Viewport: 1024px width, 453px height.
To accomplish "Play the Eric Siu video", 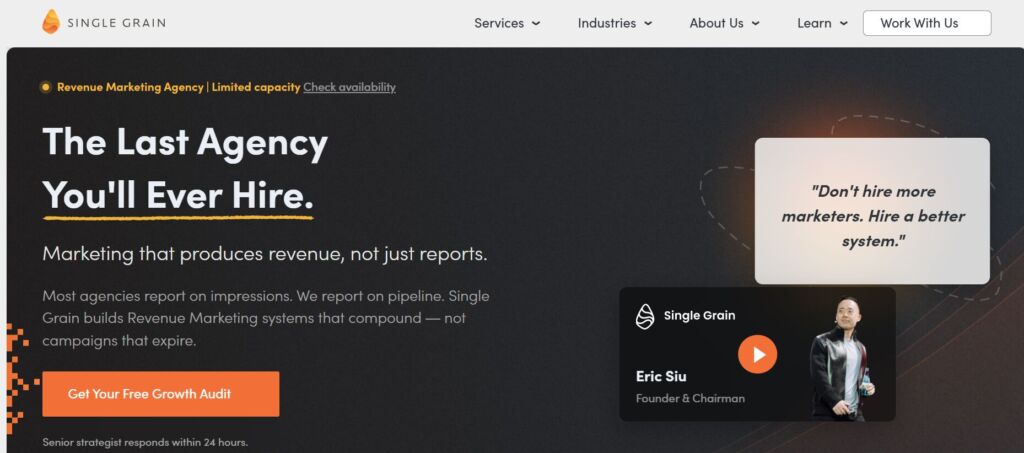I will point(758,354).
